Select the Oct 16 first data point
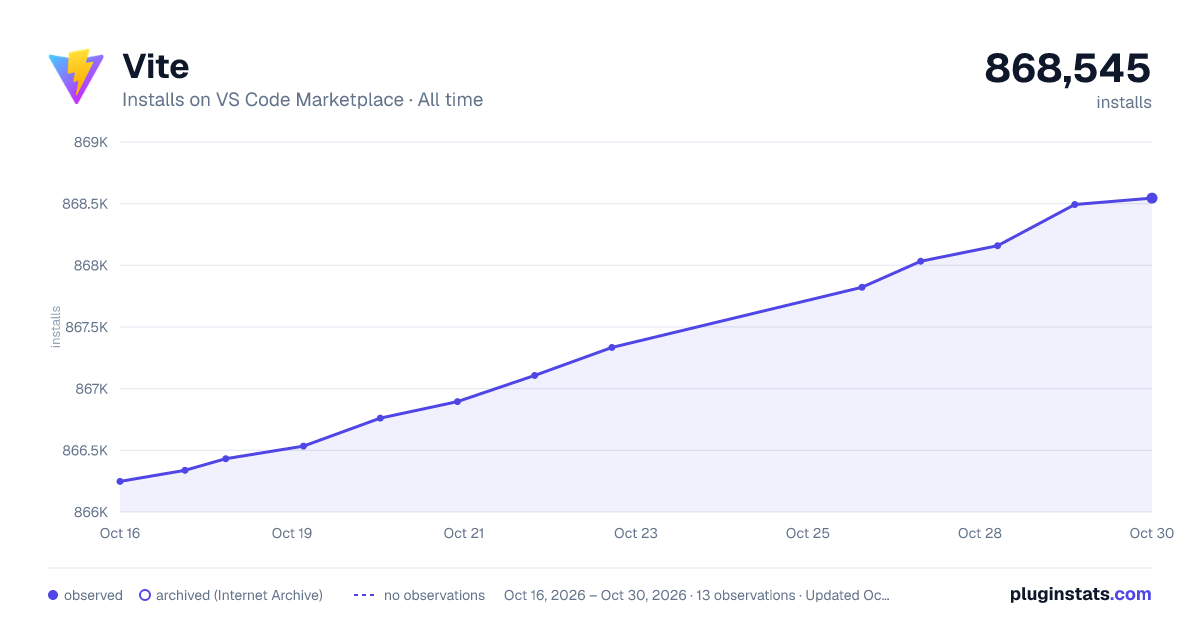Screen dimensions: 1200x630 click(x=120, y=481)
